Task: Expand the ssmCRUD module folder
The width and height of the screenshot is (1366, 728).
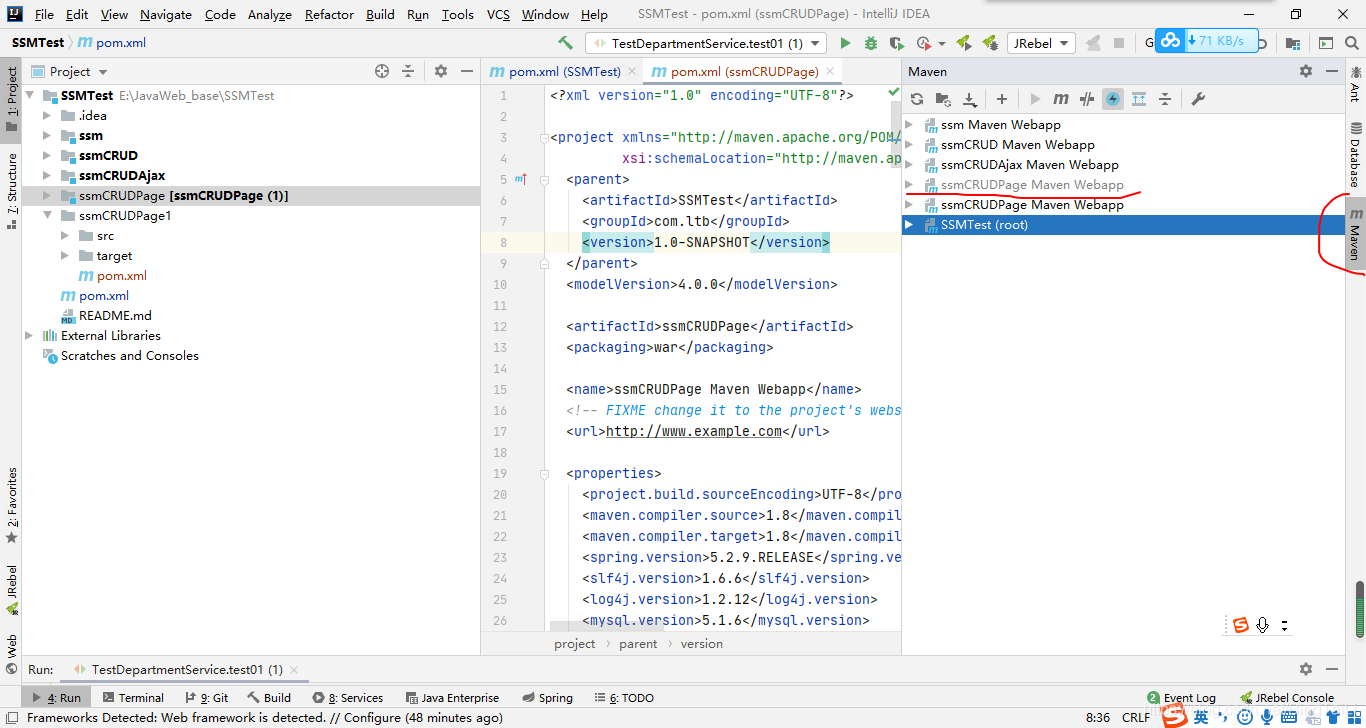Action: [47, 156]
